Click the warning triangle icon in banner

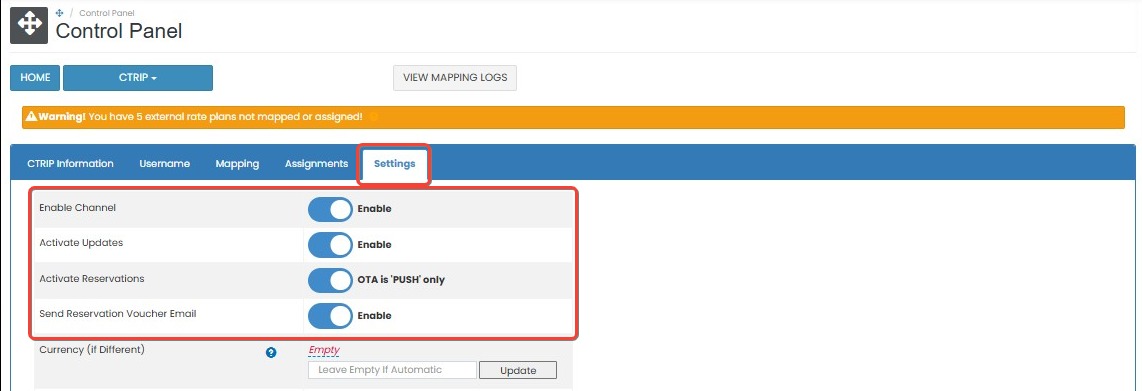31,116
